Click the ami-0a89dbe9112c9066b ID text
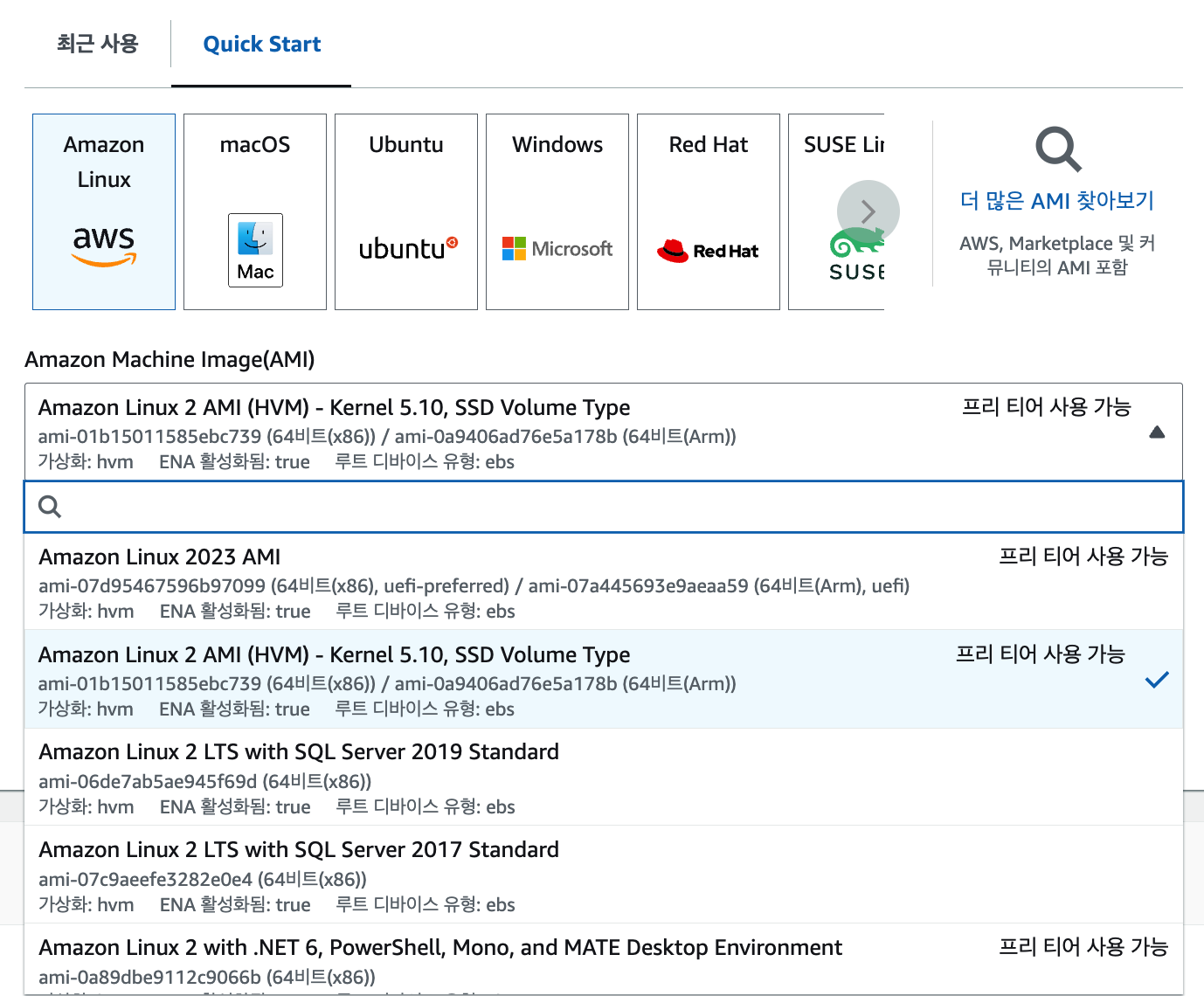The width and height of the screenshot is (1204, 996). [149, 977]
